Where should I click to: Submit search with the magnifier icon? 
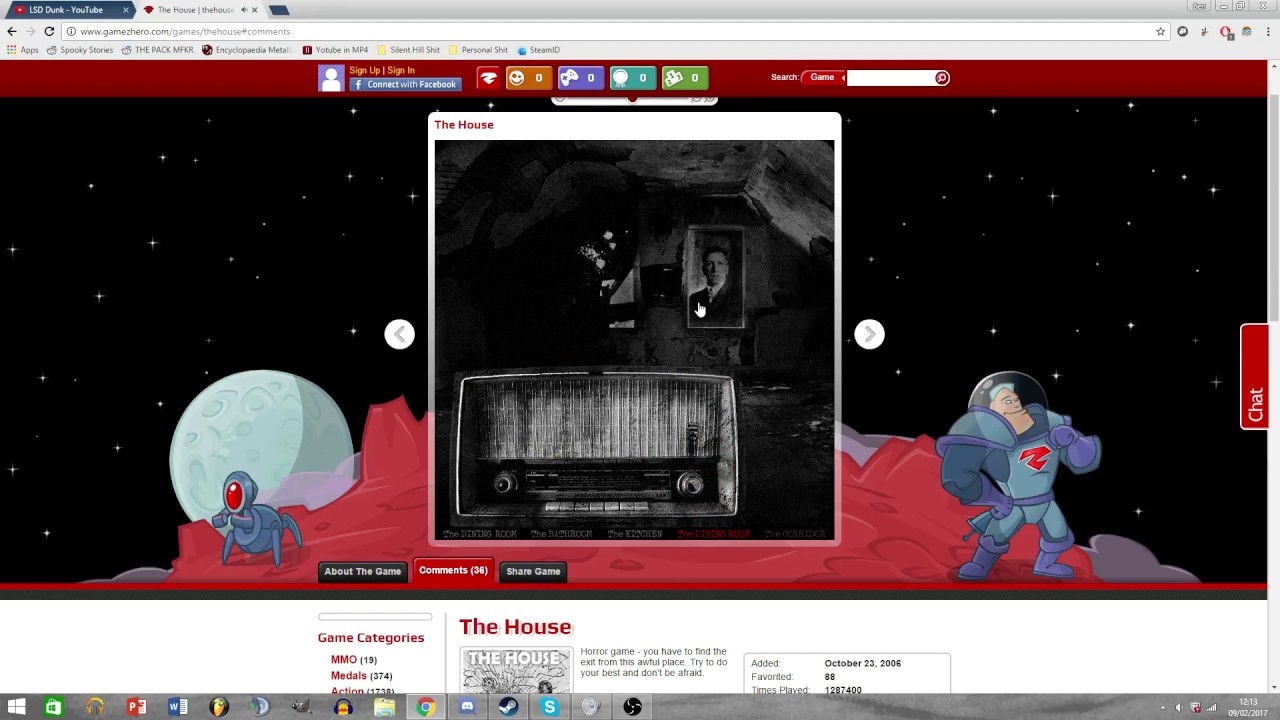coord(941,78)
